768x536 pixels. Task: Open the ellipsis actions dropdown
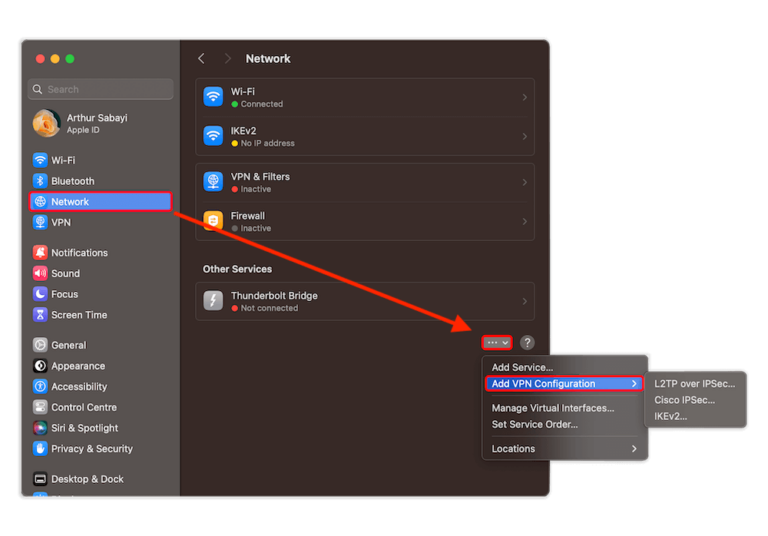(x=497, y=342)
